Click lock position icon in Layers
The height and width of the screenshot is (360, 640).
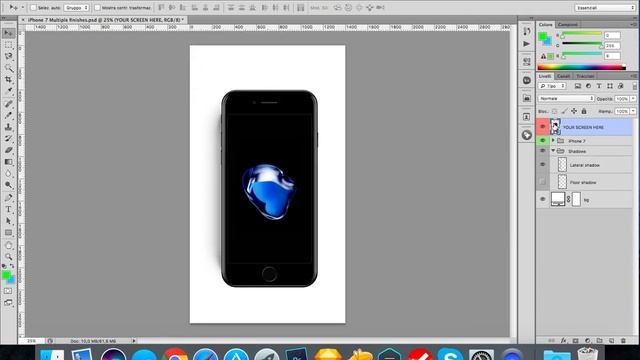tap(574, 111)
